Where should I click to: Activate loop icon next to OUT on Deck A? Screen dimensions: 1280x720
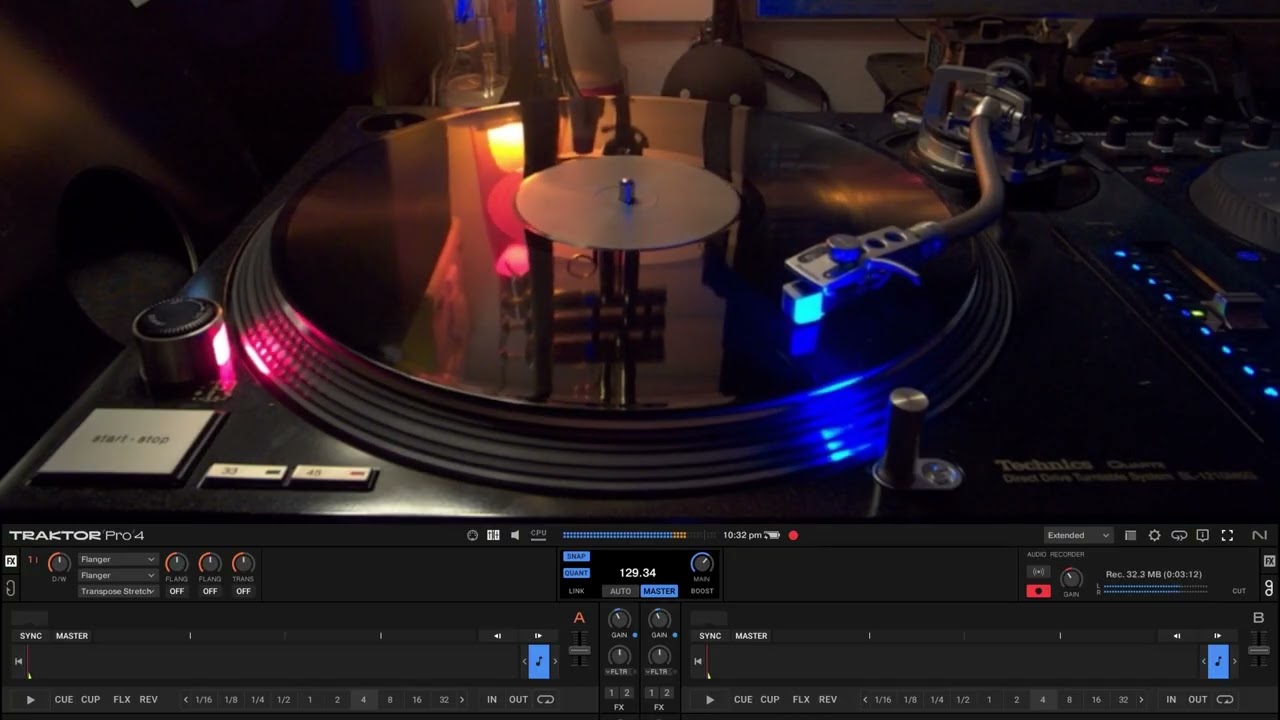pyautogui.click(x=545, y=700)
